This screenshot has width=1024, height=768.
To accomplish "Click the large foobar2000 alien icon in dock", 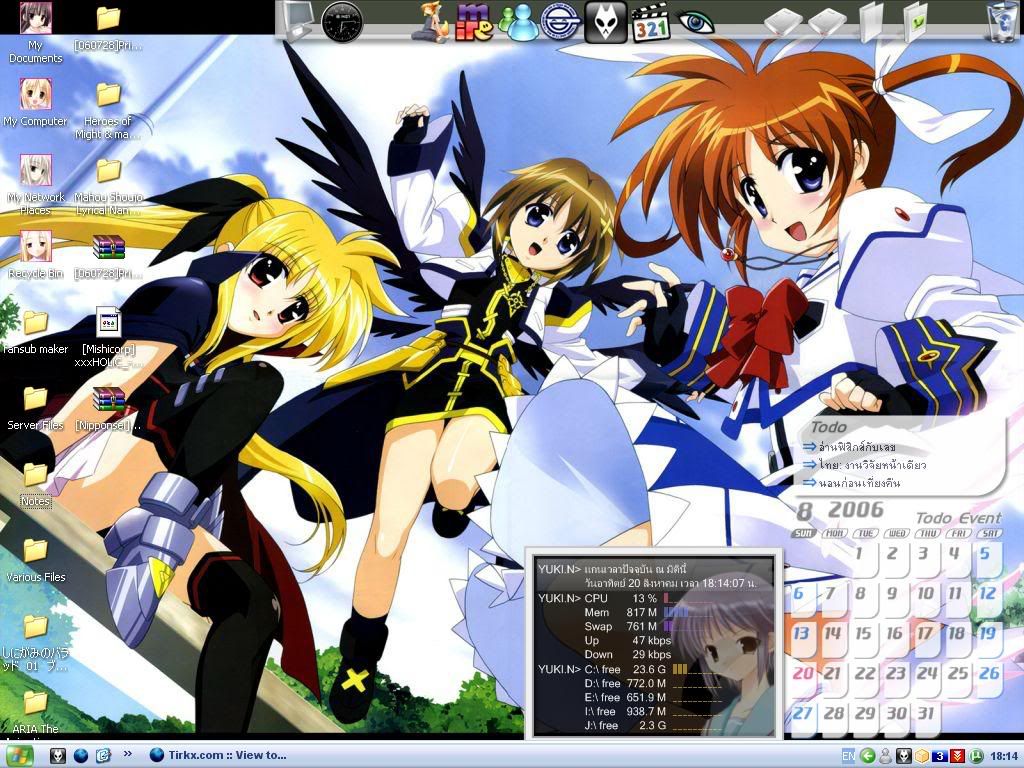I will click(605, 22).
